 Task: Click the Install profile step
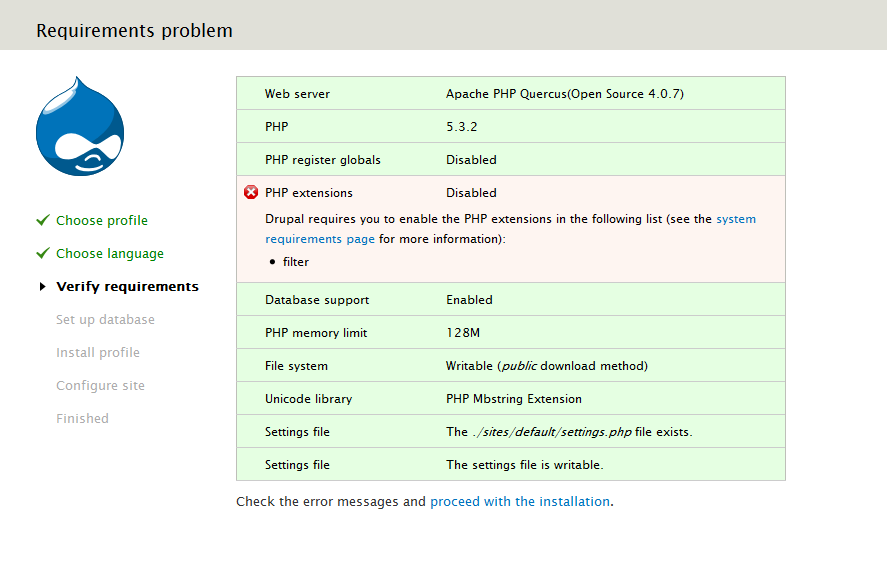point(98,353)
